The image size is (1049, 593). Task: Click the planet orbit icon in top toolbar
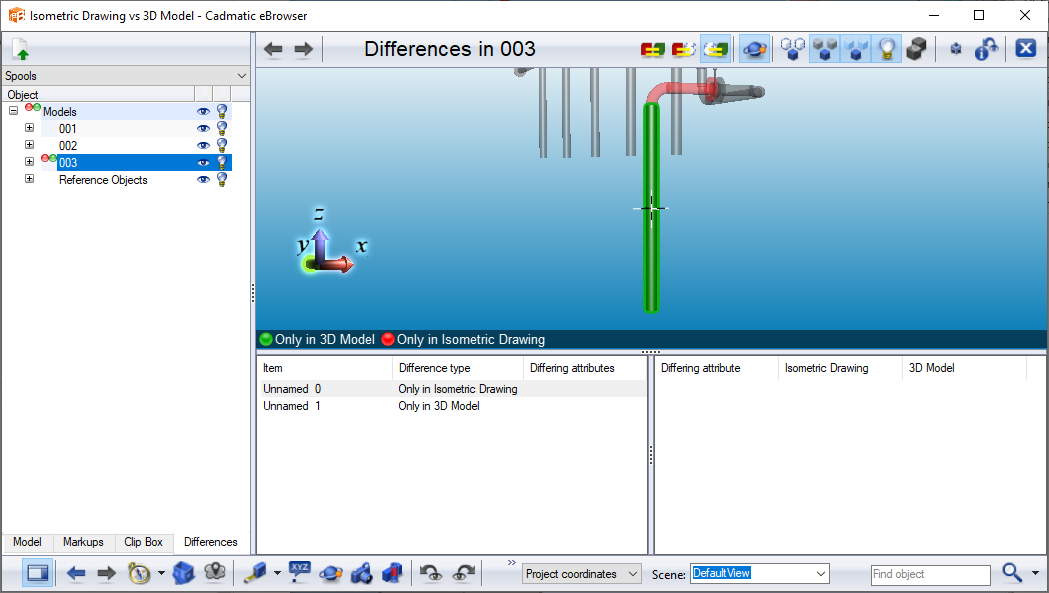(x=755, y=49)
